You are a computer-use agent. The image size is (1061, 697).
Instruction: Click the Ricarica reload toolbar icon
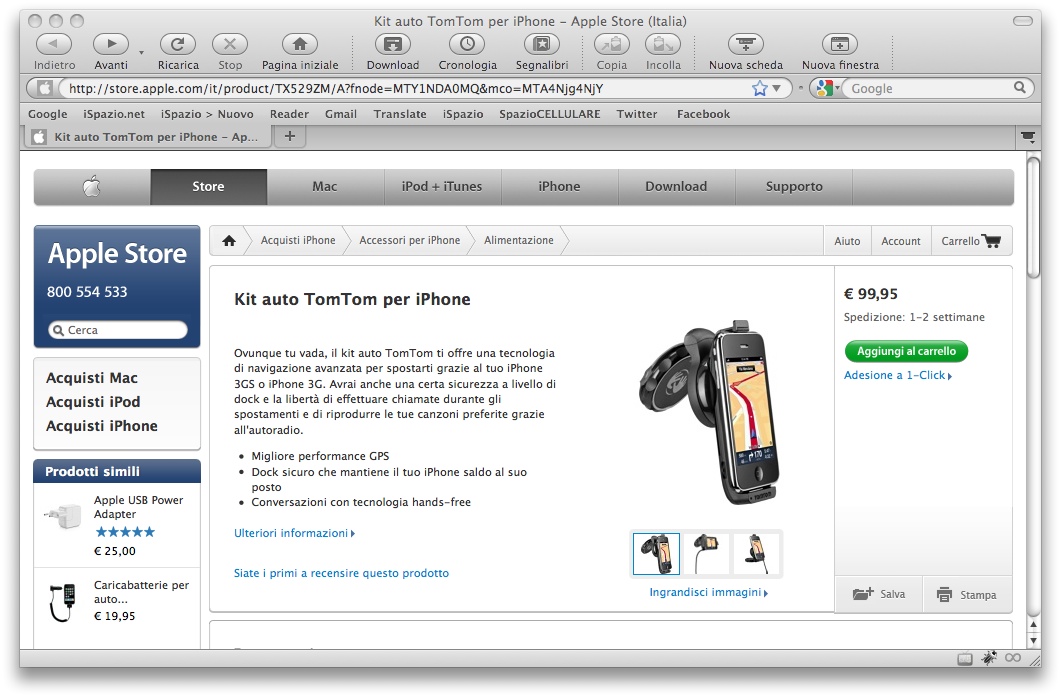[x=178, y=44]
